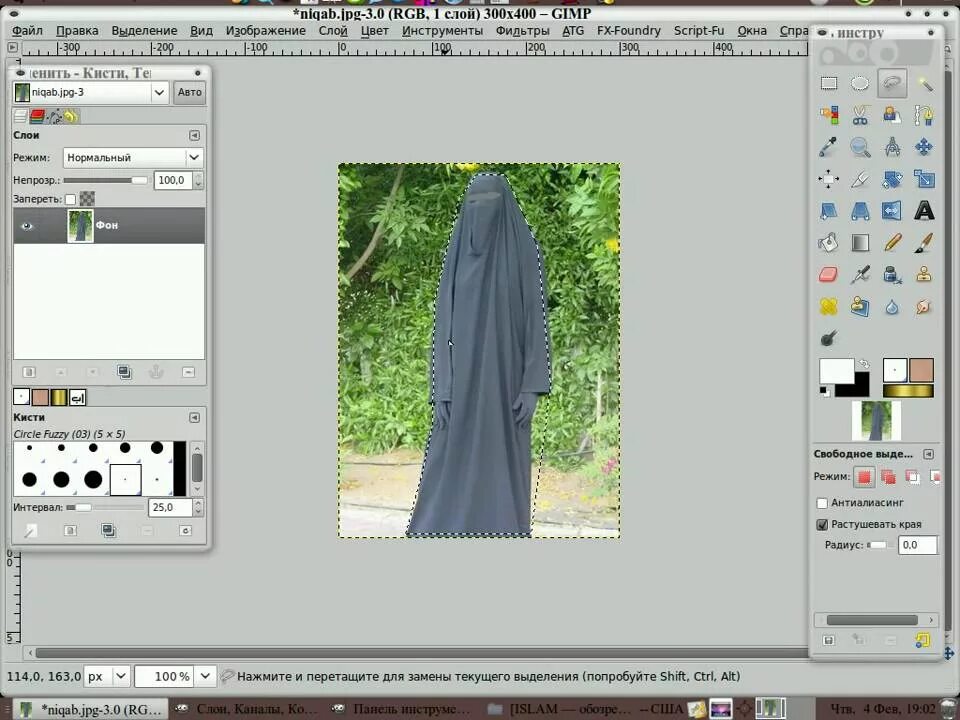Viewport: 960px width, 720px height.
Task: Select the Eraser tool
Action: [x=828, y=274]
